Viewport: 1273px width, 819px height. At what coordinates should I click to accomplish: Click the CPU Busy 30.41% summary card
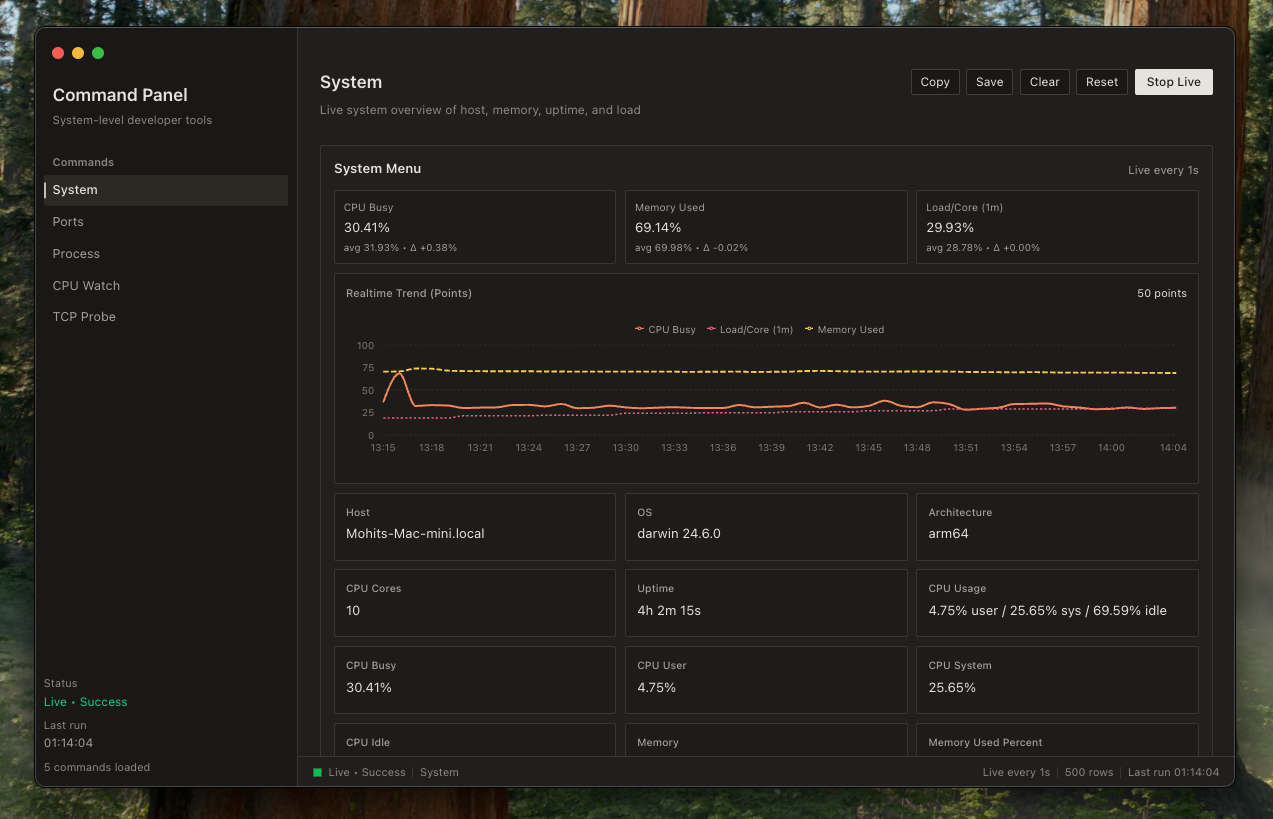pyautogui.click(x=475, y=227)
